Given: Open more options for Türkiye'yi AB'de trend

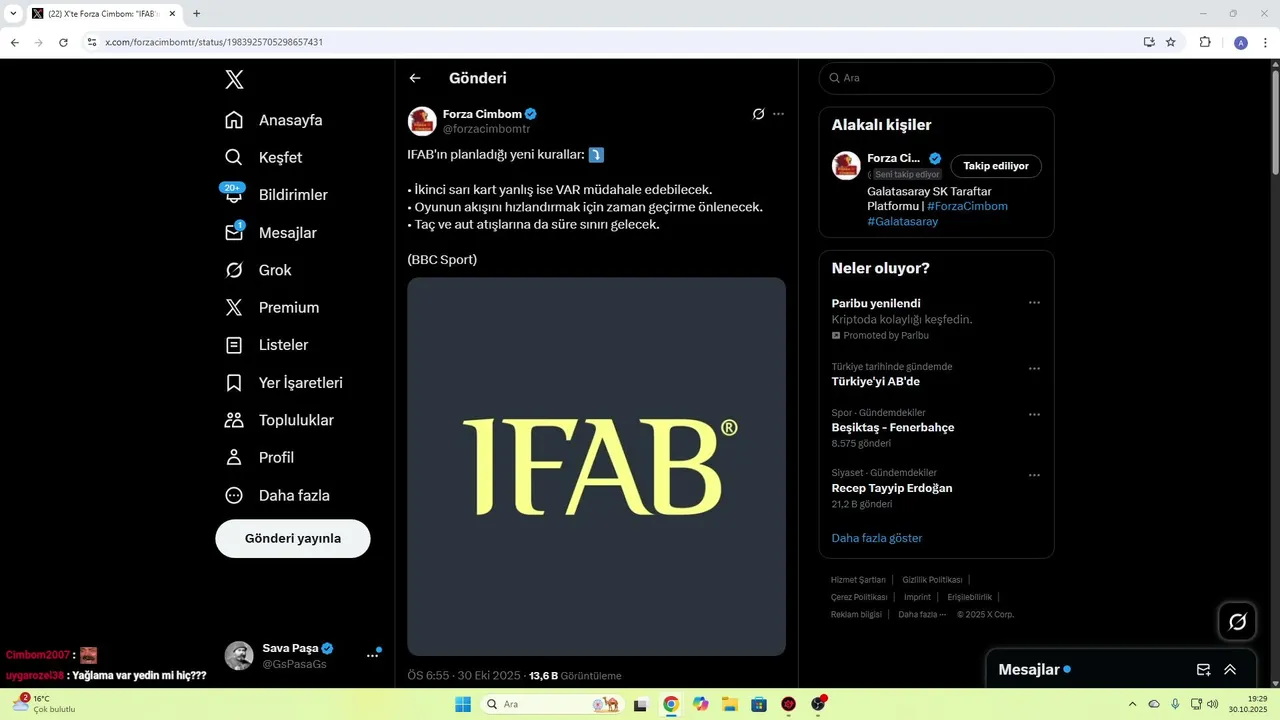Looking at the screenshot, I should [1034, 368].
